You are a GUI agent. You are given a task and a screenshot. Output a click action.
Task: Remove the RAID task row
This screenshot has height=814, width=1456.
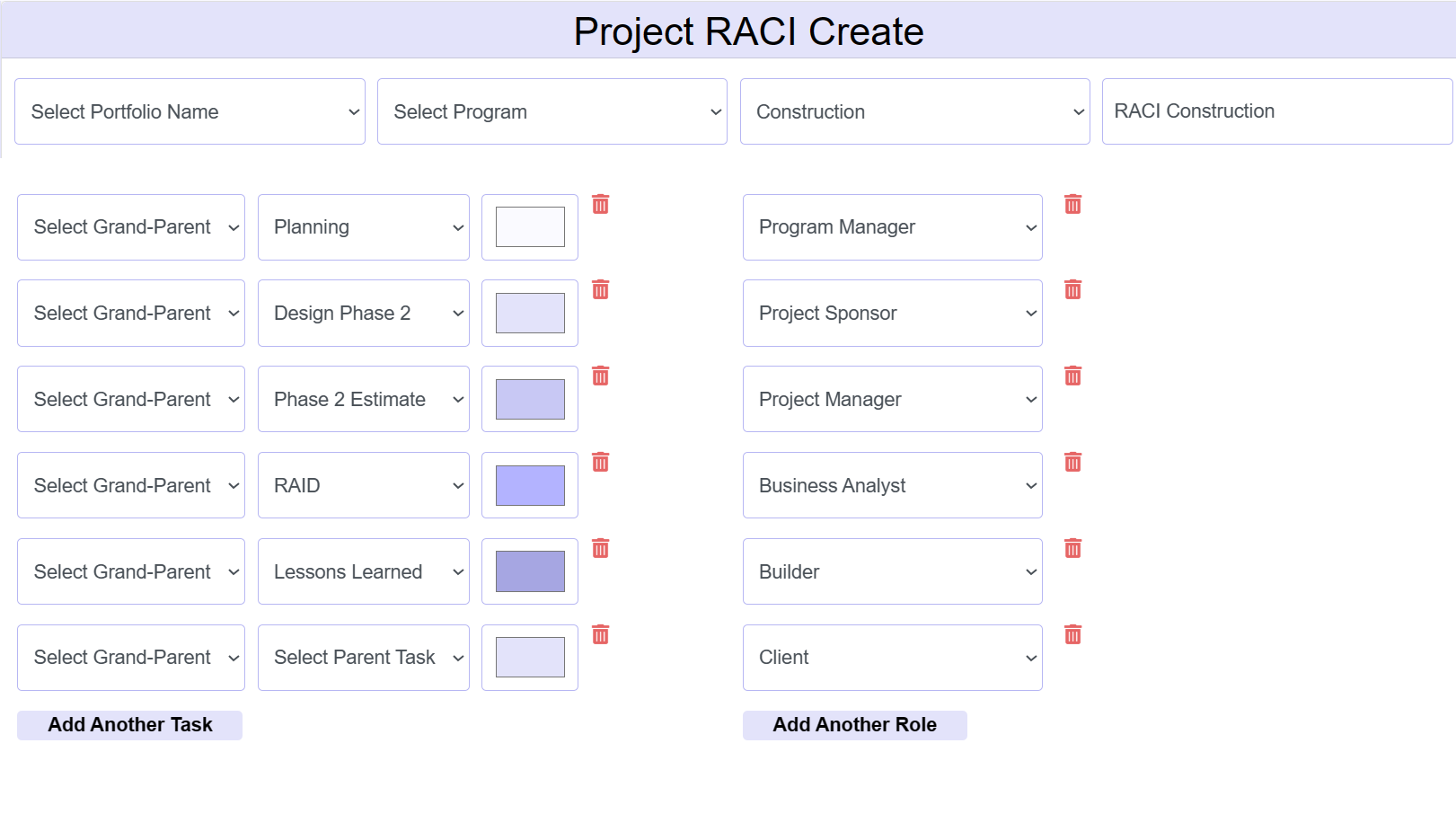point(600,462)
